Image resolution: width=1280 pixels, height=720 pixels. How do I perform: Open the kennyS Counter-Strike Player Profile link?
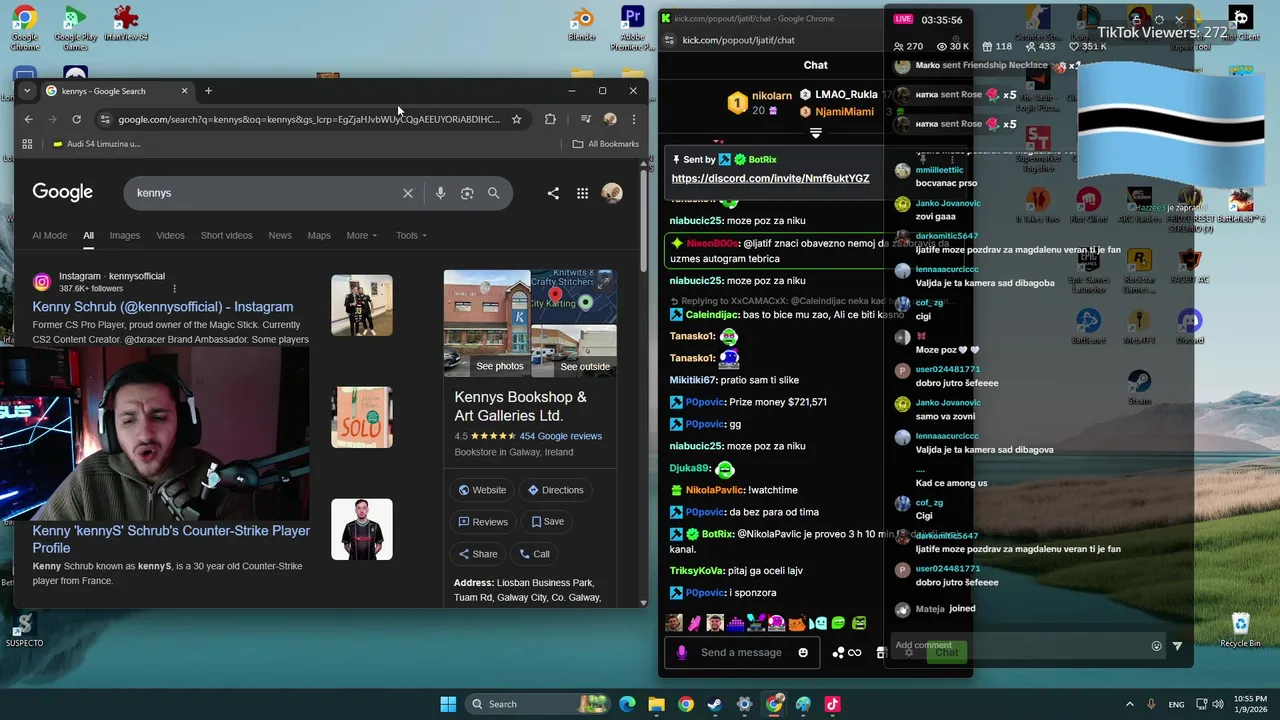click(x=171, y=539)
